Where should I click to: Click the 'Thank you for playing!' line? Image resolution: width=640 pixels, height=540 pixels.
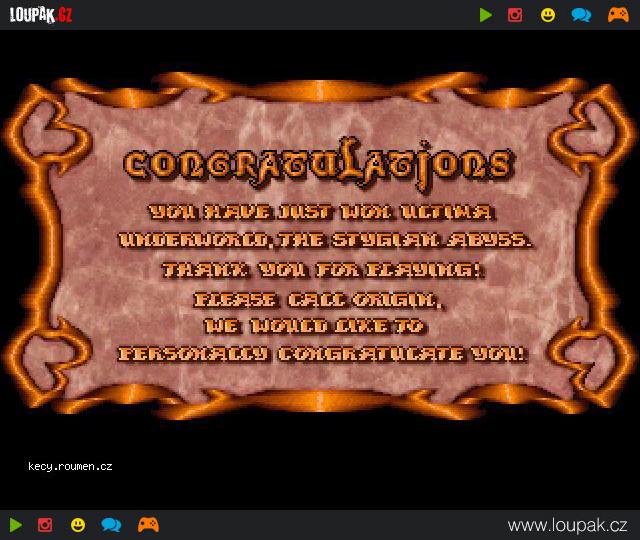322,270
